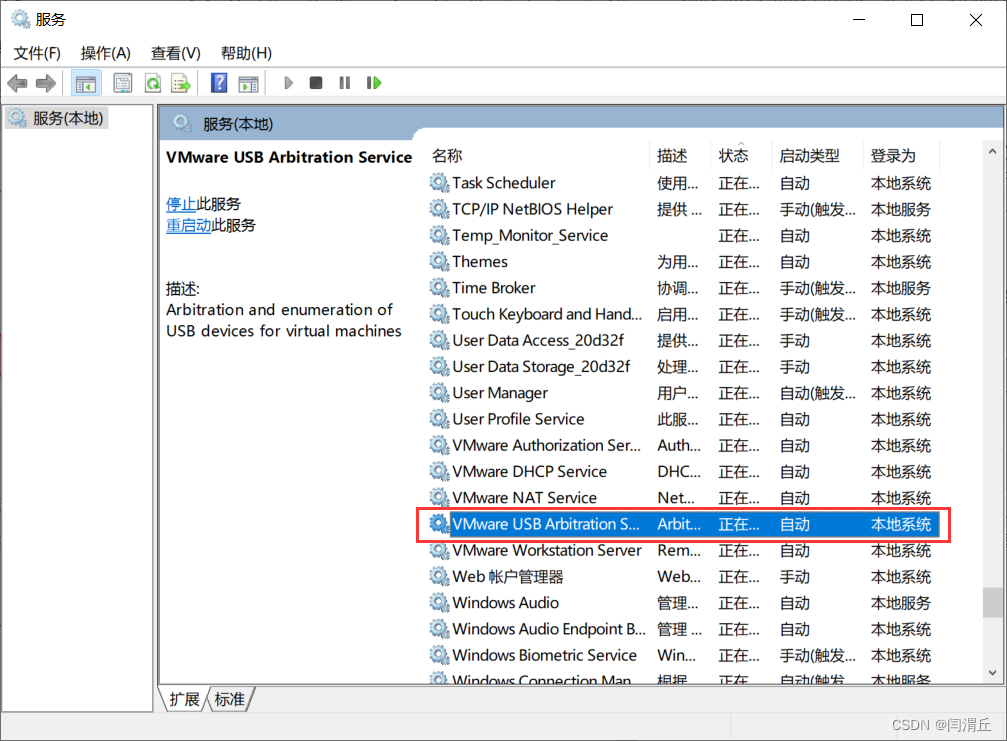Viewport: 1007px width, 741px height.
Task: Select 服务(本地) in the left tree
Action: click(57, 118)
